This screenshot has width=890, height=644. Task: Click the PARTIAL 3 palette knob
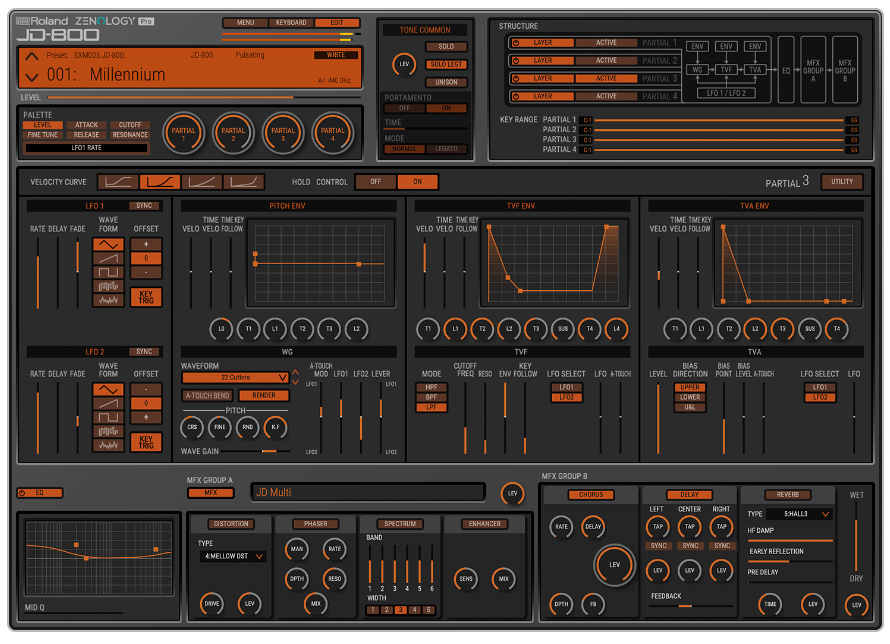(283, 133)
